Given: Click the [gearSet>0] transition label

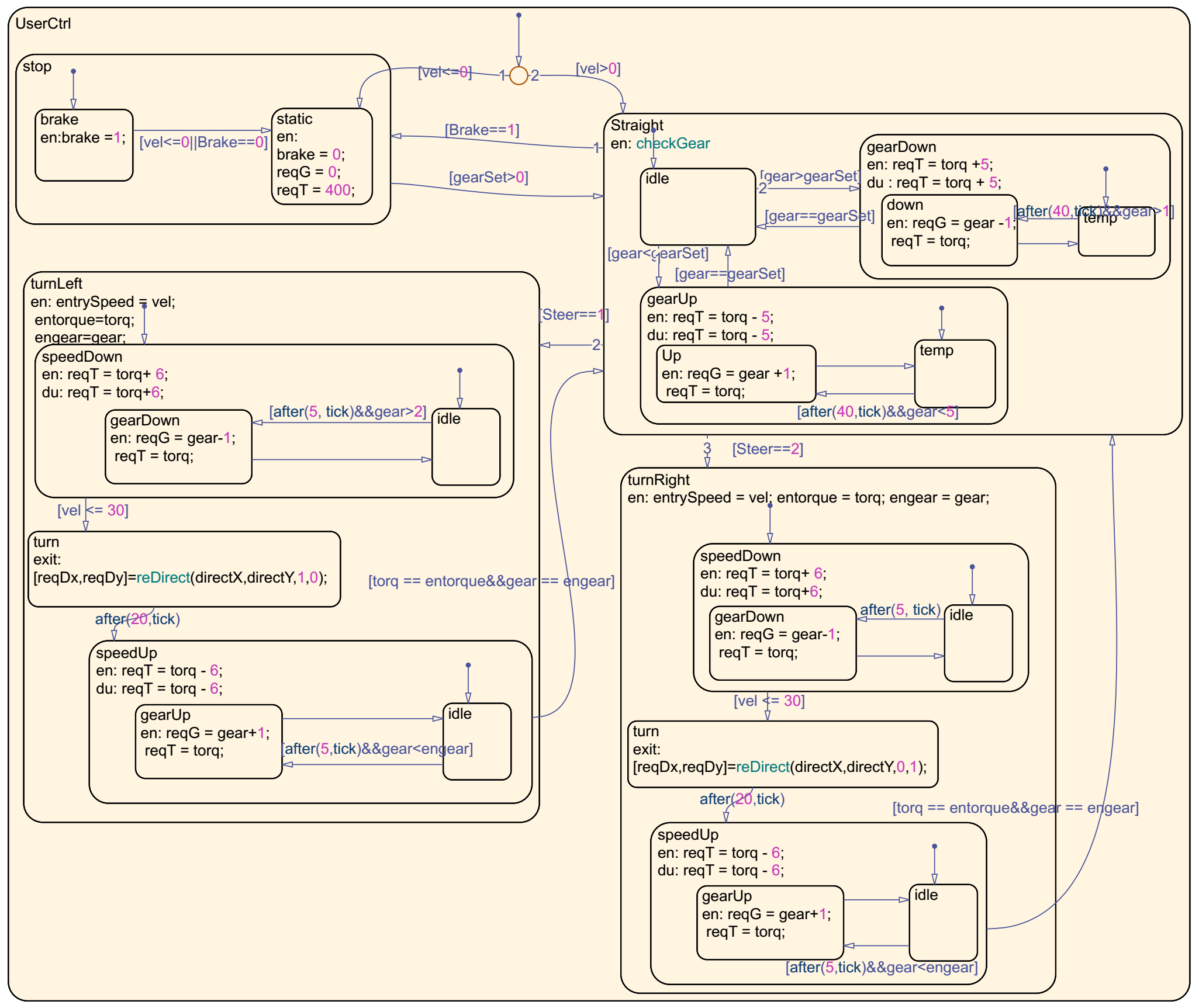Looking at the screenshot, I should pyautogui.click(x=488, y=177).
